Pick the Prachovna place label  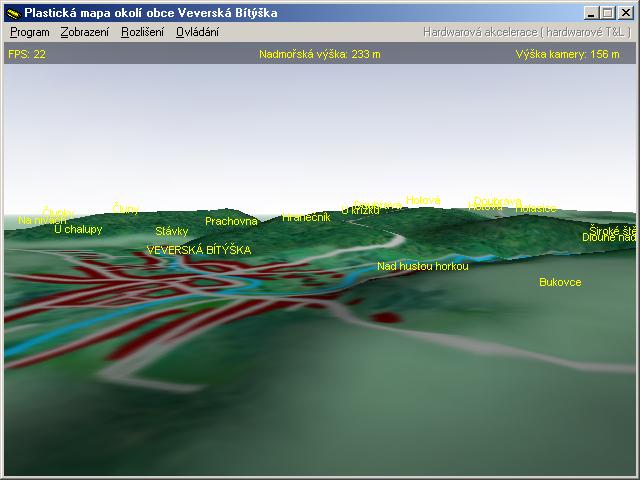coord(231,221)
